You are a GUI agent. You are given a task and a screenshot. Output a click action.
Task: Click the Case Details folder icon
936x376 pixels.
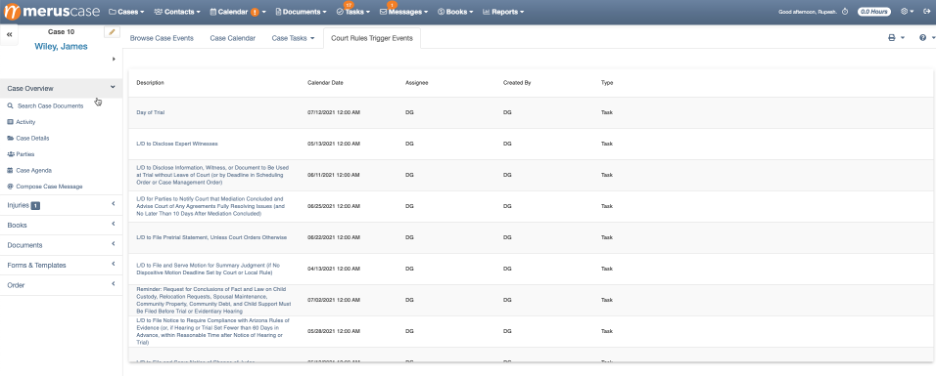[x=10, y=138]
